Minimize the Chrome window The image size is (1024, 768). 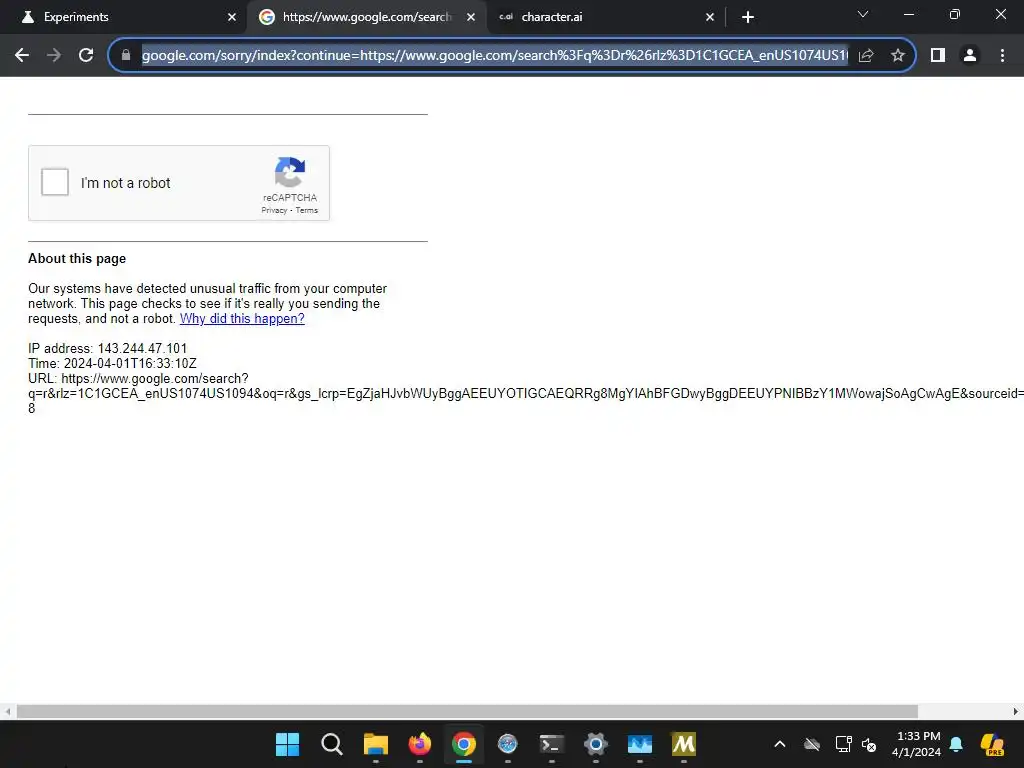click(909, 14)
